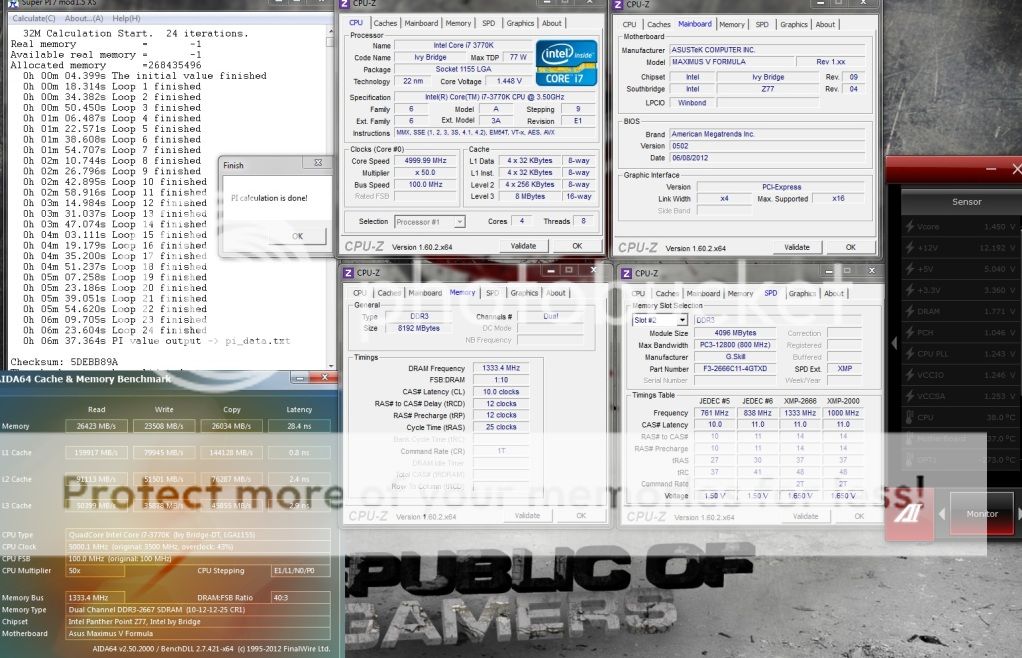Open the Processor #1 selection dropdown
The image size is (1022, 658).
coord(432,222)
